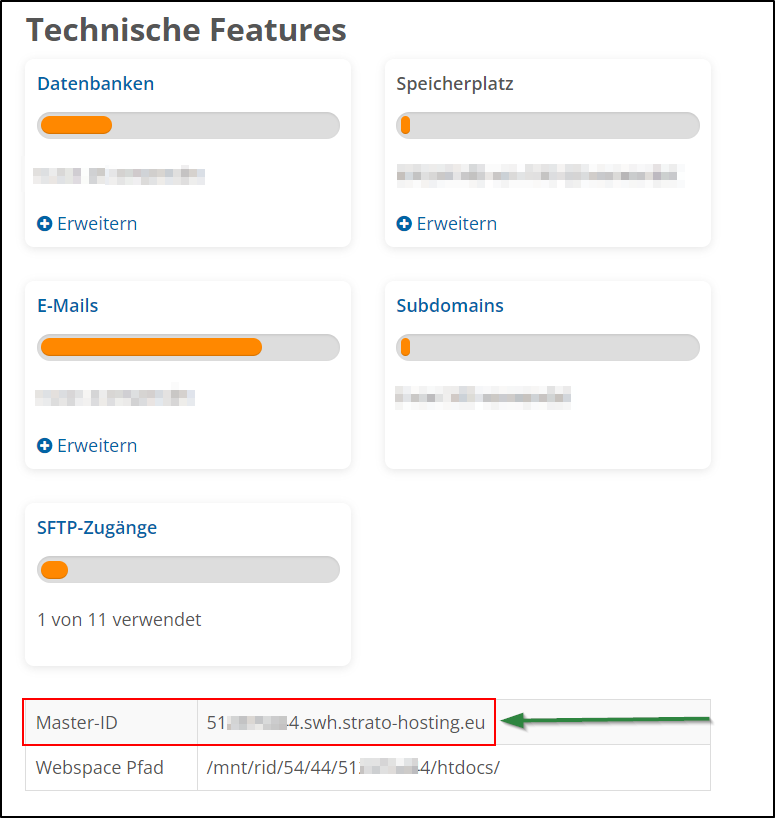Image resolution: width=775 pixels, height=818 pixels.
Task: Click the E-Mails usage progress bar
Action: pyautogui.click(x=188, y=347)
